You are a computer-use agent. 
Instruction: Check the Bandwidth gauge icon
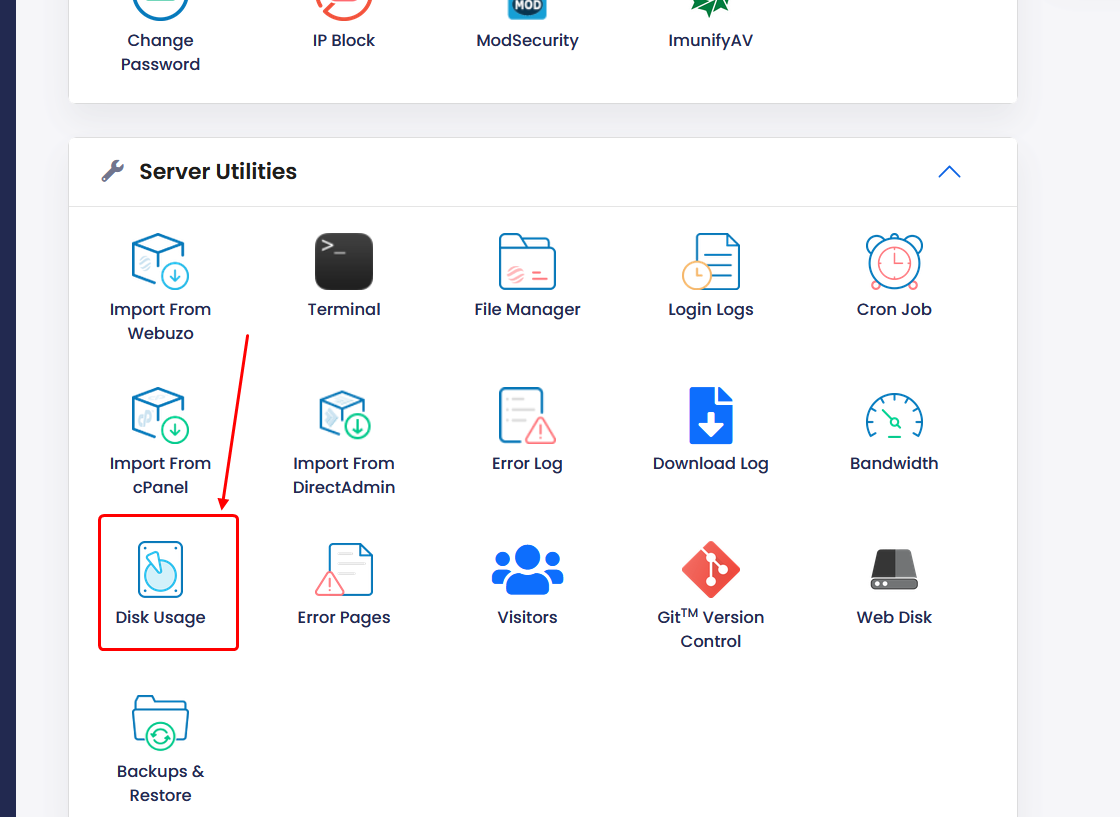894,416
